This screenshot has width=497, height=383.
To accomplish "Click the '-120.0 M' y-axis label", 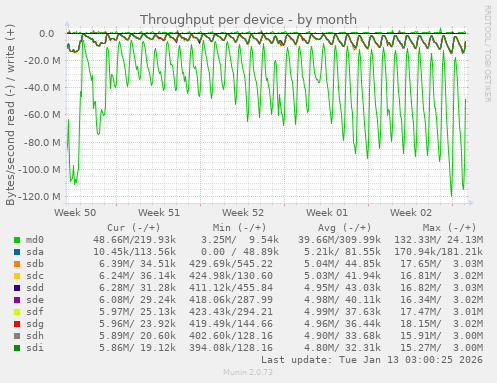I will click(39, 196).
